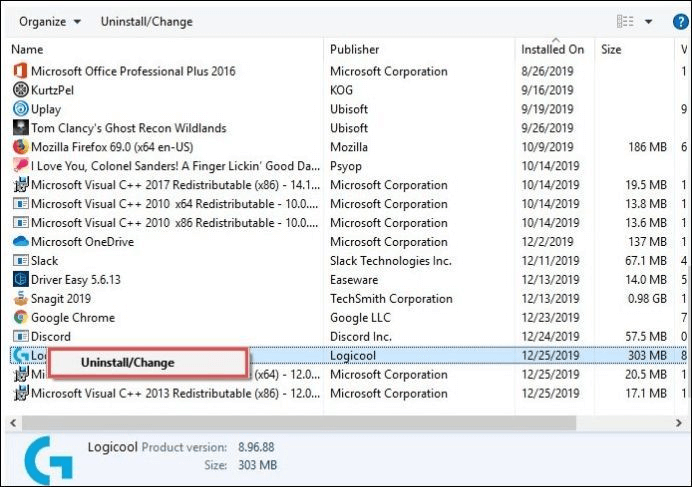Click the Driver Easy icon
This screenshot has height=487, width=692.
tap(20, 280)
